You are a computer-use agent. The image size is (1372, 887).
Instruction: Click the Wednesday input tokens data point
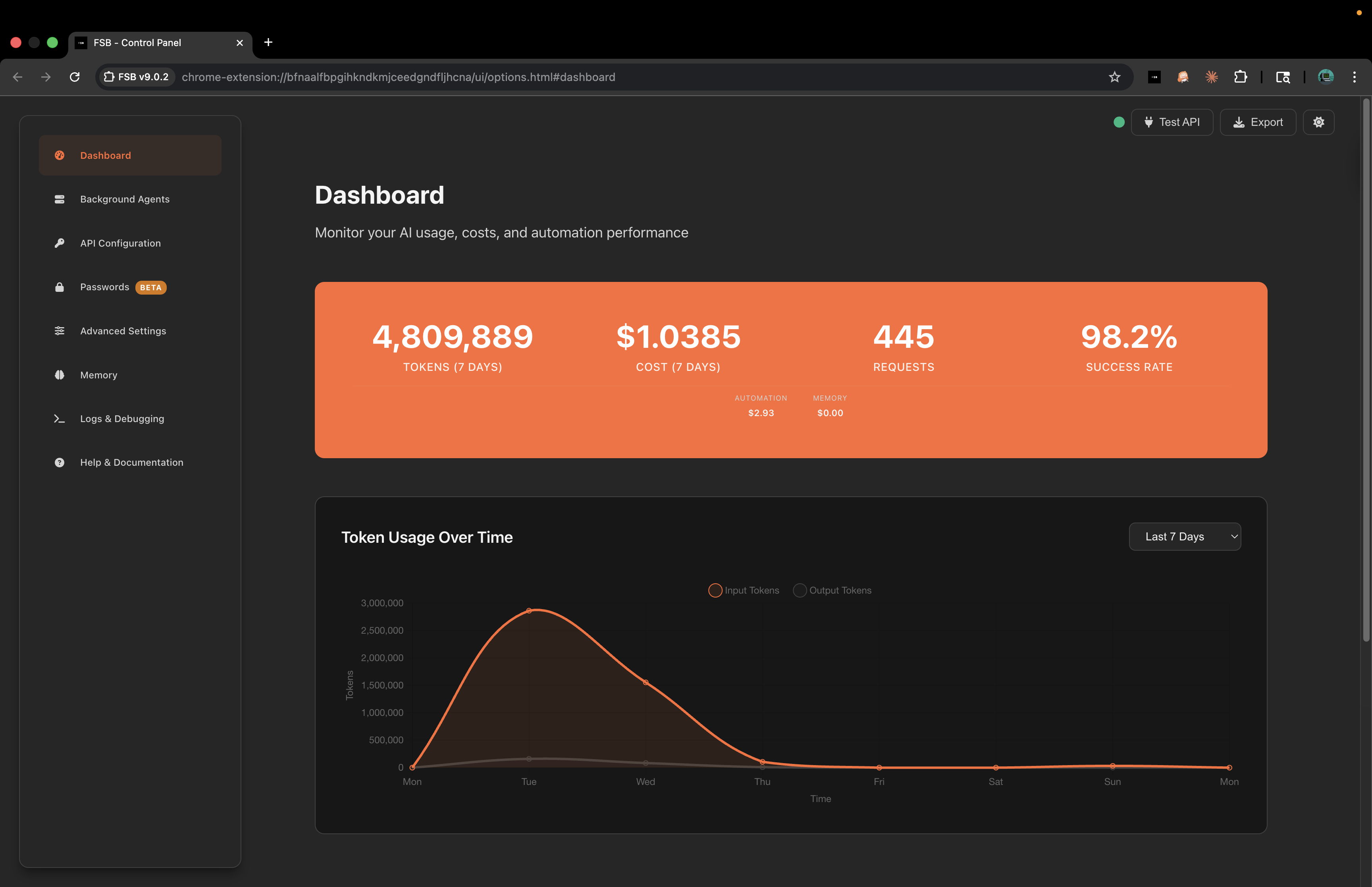coord(646,683)
